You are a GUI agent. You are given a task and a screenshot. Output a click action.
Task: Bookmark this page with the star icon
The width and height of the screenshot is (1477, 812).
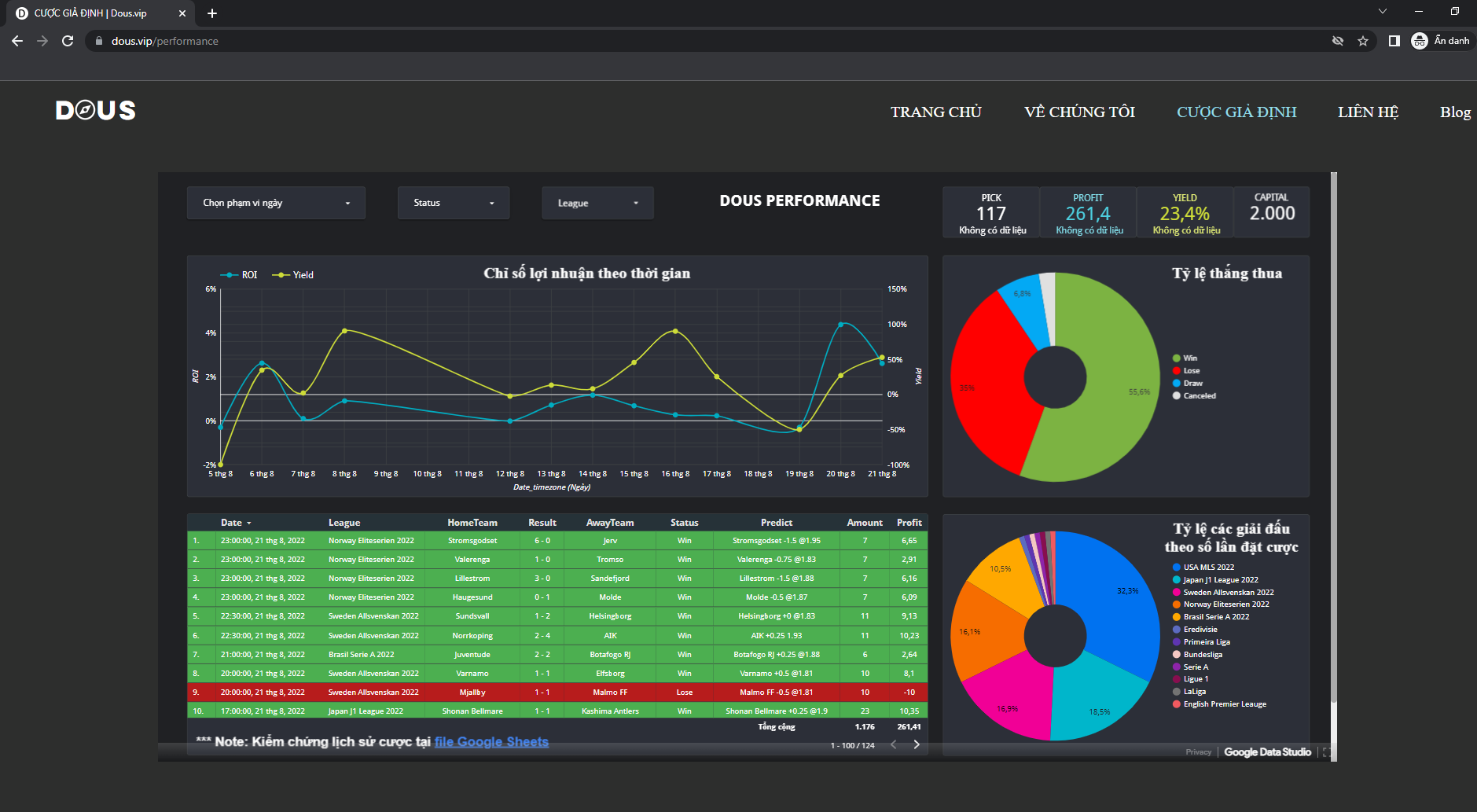[1363, 41]
